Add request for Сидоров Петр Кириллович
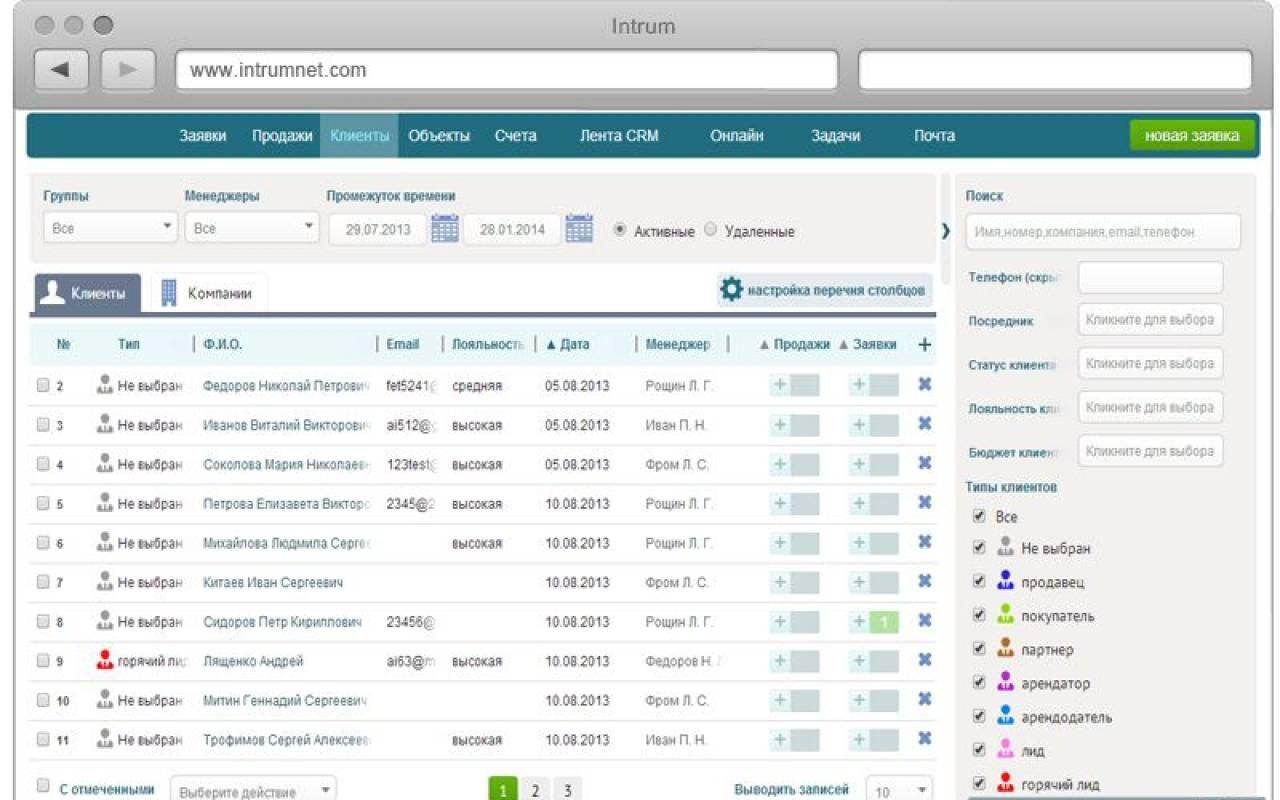 click(x=859, y=622)
